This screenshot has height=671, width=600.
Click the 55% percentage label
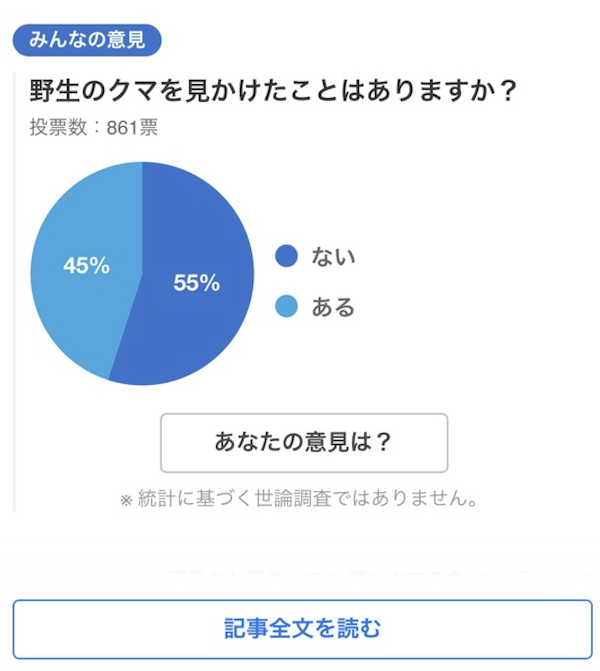tap(196, 283)
